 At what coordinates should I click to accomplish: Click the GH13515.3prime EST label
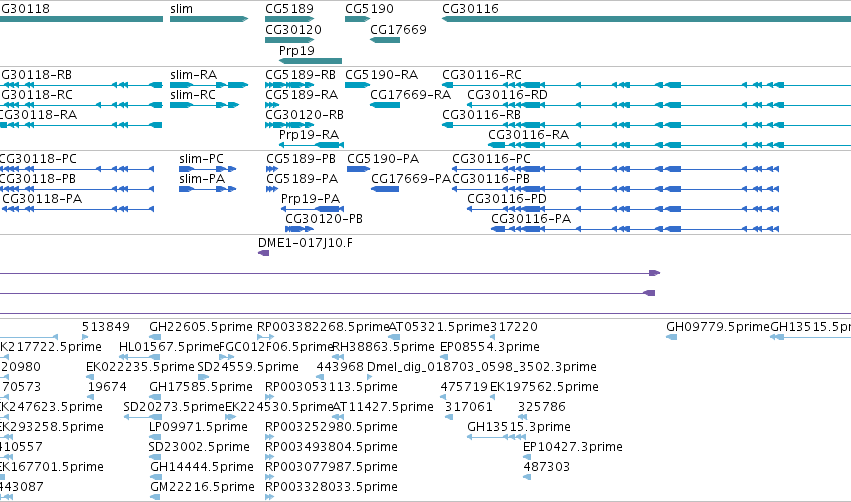[519, 428]
